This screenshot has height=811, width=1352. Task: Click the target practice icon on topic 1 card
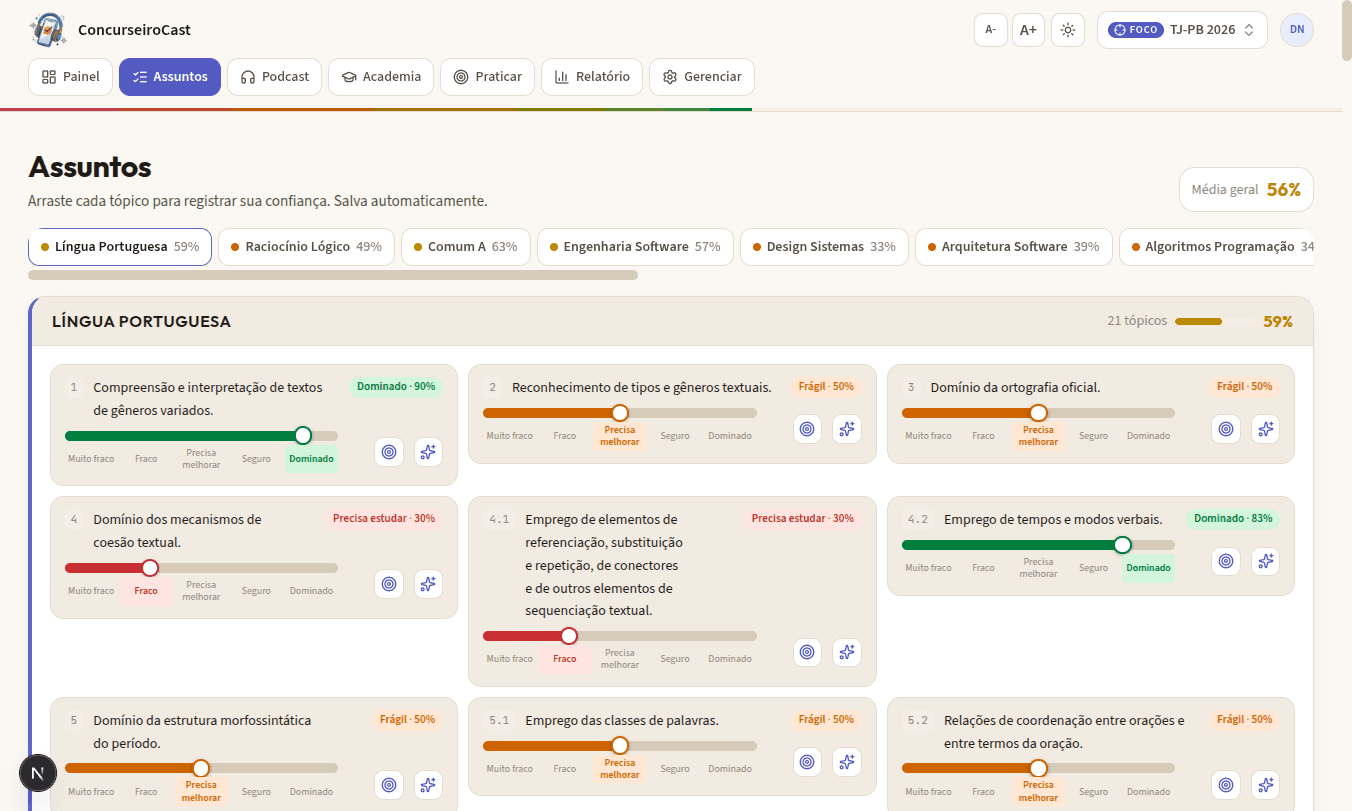point(389,452)
